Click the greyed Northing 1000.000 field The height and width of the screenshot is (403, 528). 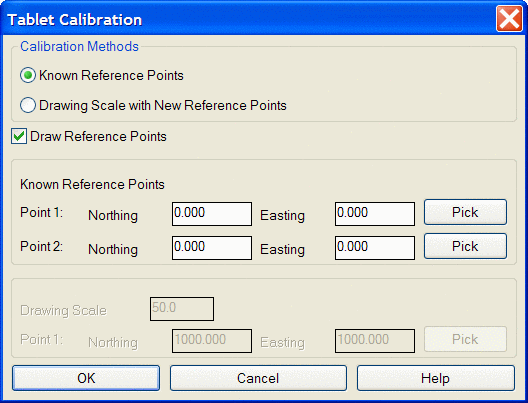[212, 341]
